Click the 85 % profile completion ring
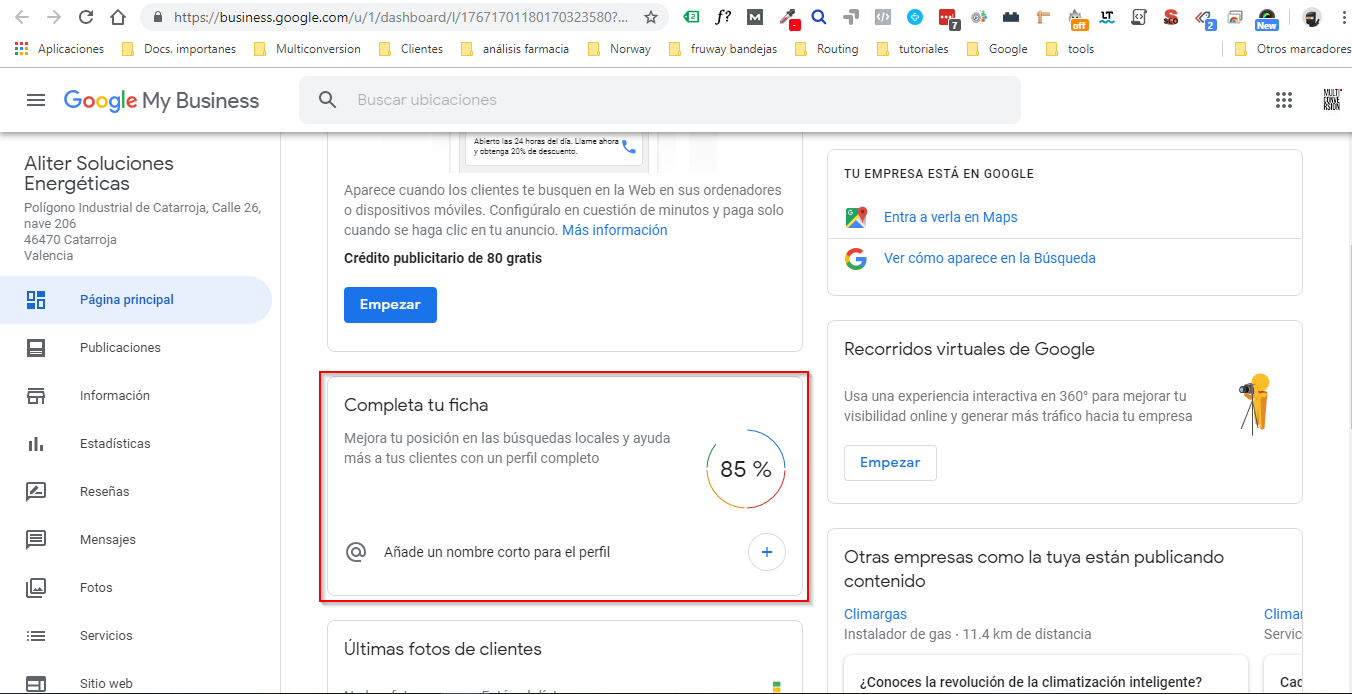The image size is (1352, 694). tap(746, 469)
